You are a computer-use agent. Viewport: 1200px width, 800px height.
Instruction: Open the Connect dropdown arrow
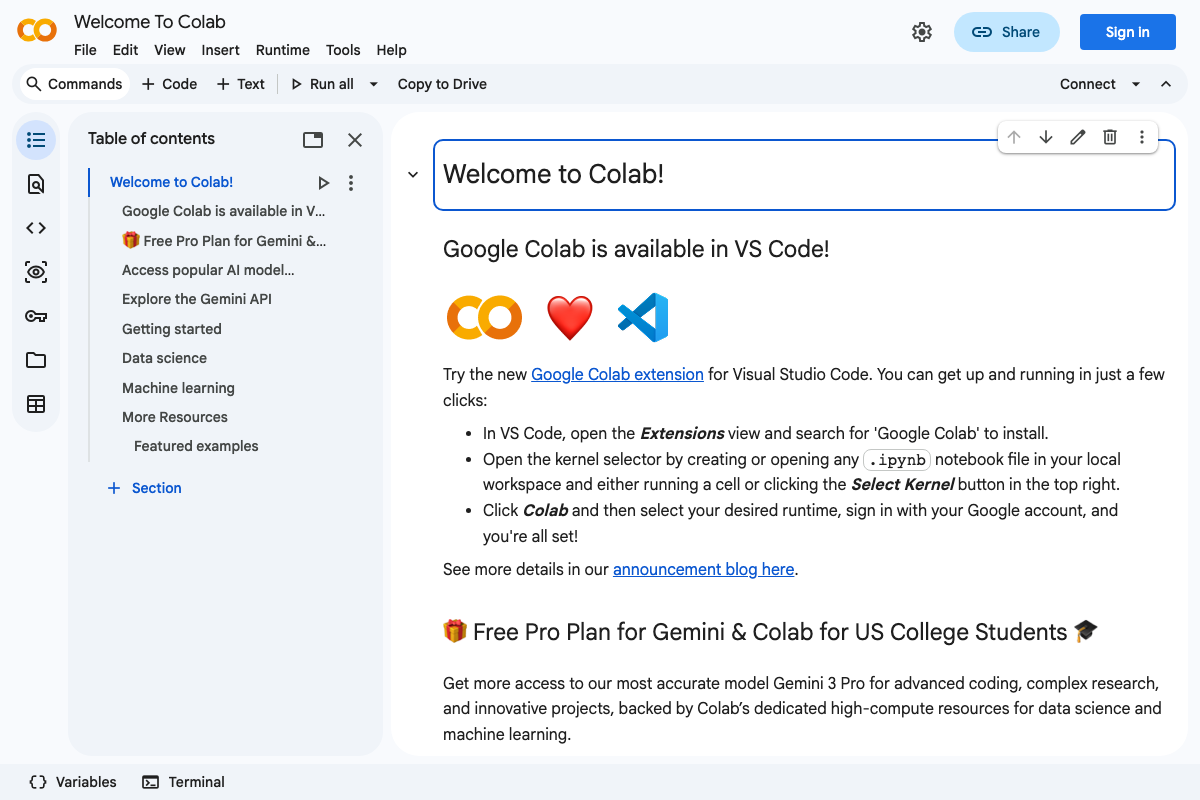click(1138, 84)
